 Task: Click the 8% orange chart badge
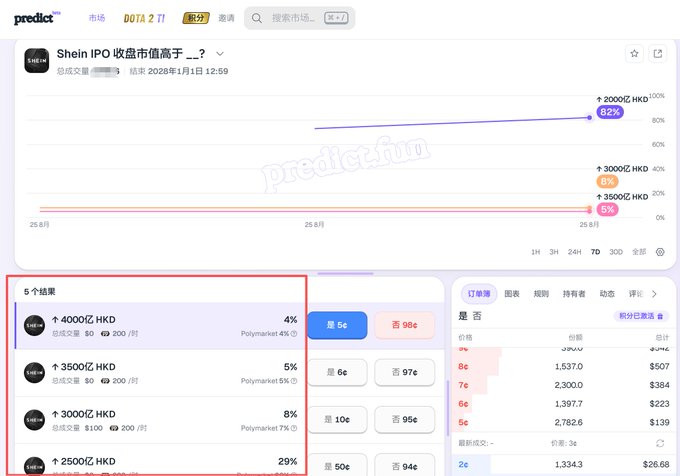pyautogui.click(x=607, y=181)
